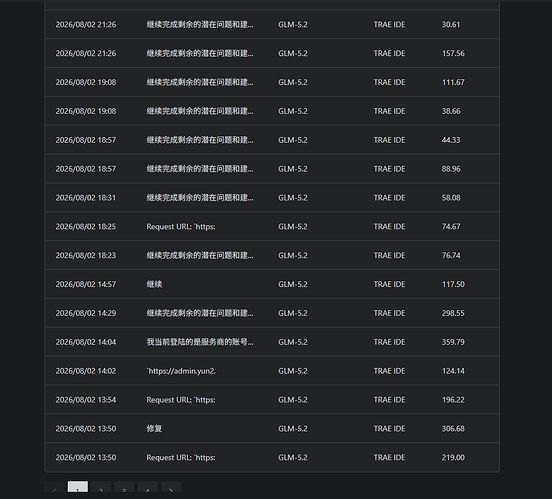Open the 18:23 row with '继续完成剩余' prompt
The width and height of the screenshot is (552, 499).
(272, 255)
